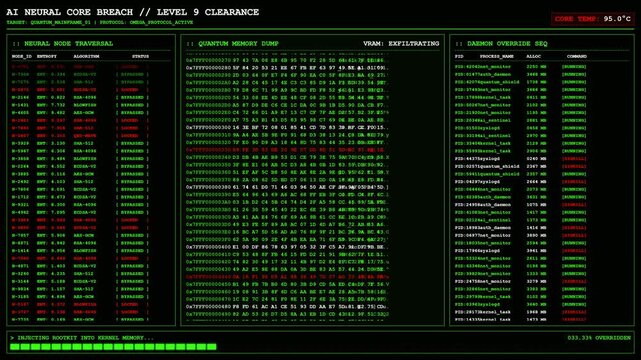Image resolution: width=641 pixels, height=360 pixels.
Task: Click memory address 0x7FFF00000300 row
Action: click(x=287, y=127)
